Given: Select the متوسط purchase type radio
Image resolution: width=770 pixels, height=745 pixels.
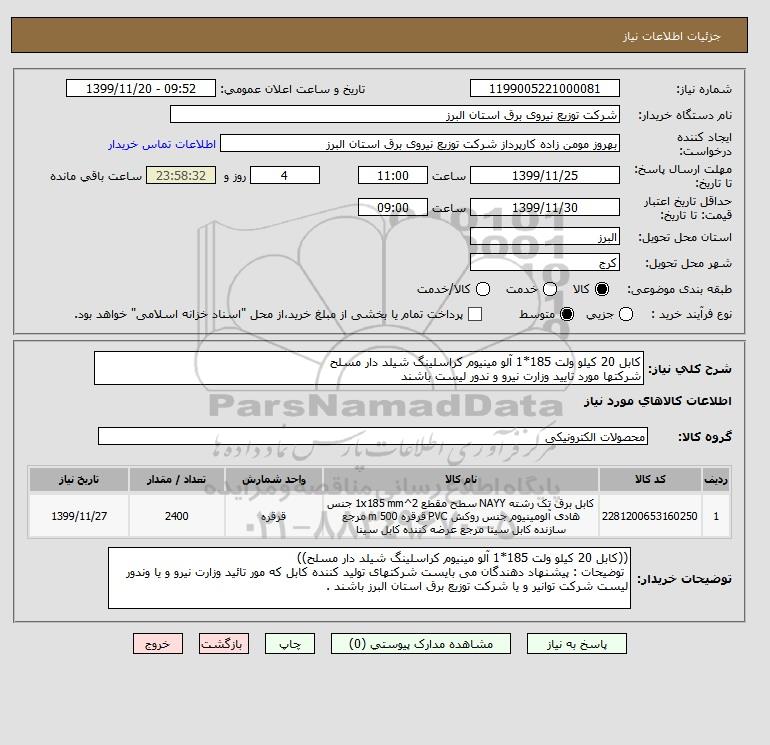Looking at the screenshot, I should pos(567,314).
